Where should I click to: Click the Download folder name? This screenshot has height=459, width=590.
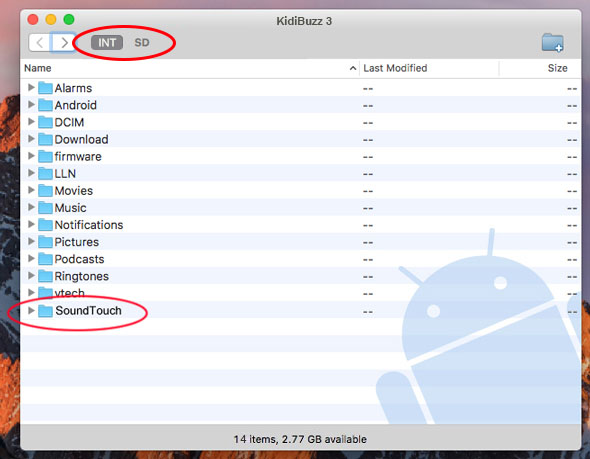point(81,139)
